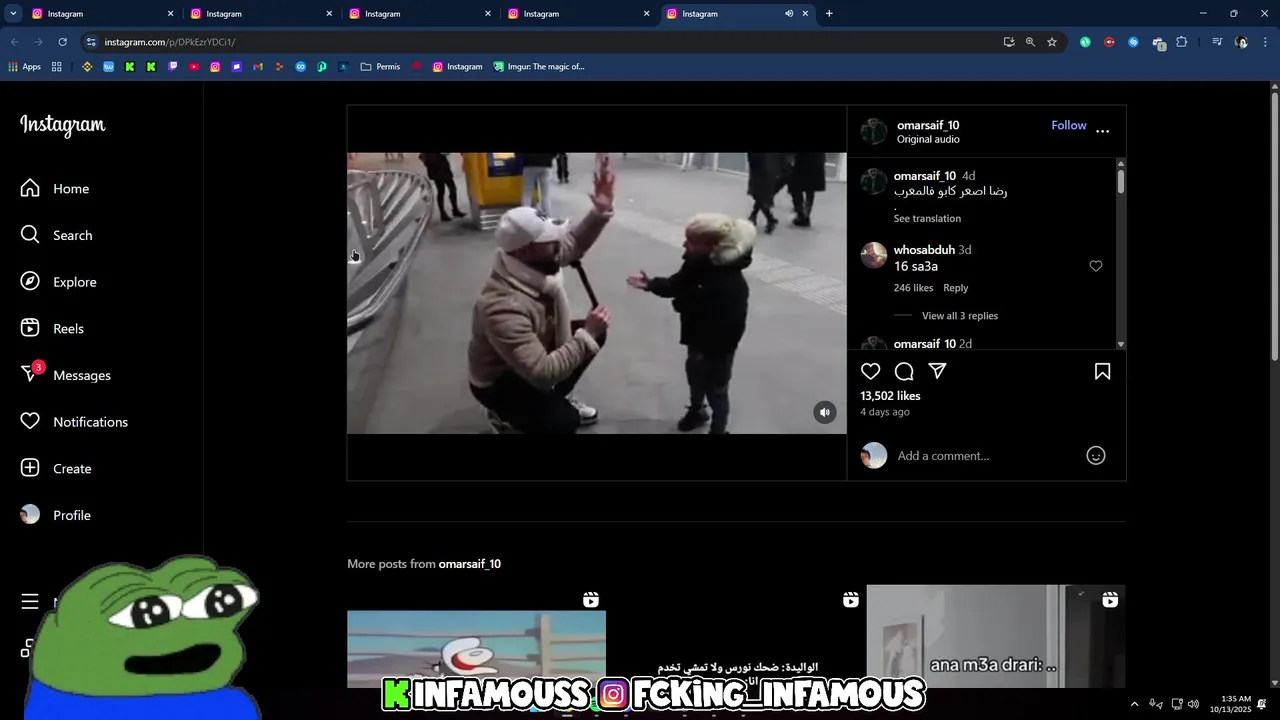Open the Permis bookmarks folder
The height and width of the screenshot is (720, 1280).
pos(380,67)
